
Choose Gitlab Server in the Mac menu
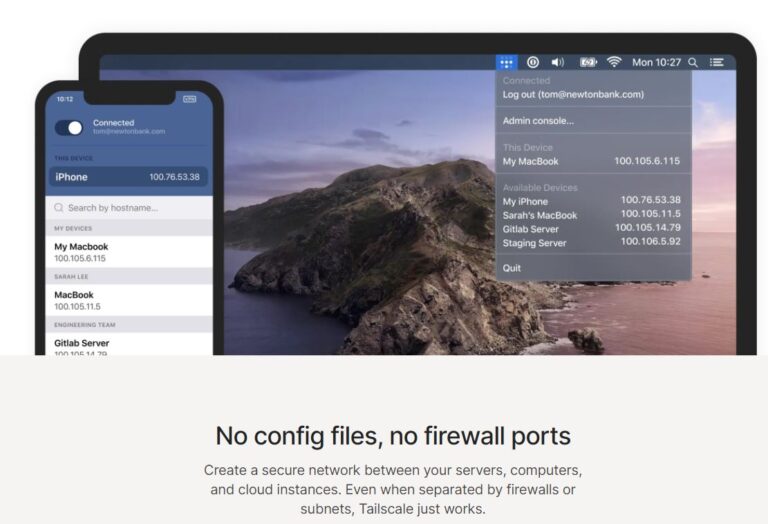tap(594, 229)
